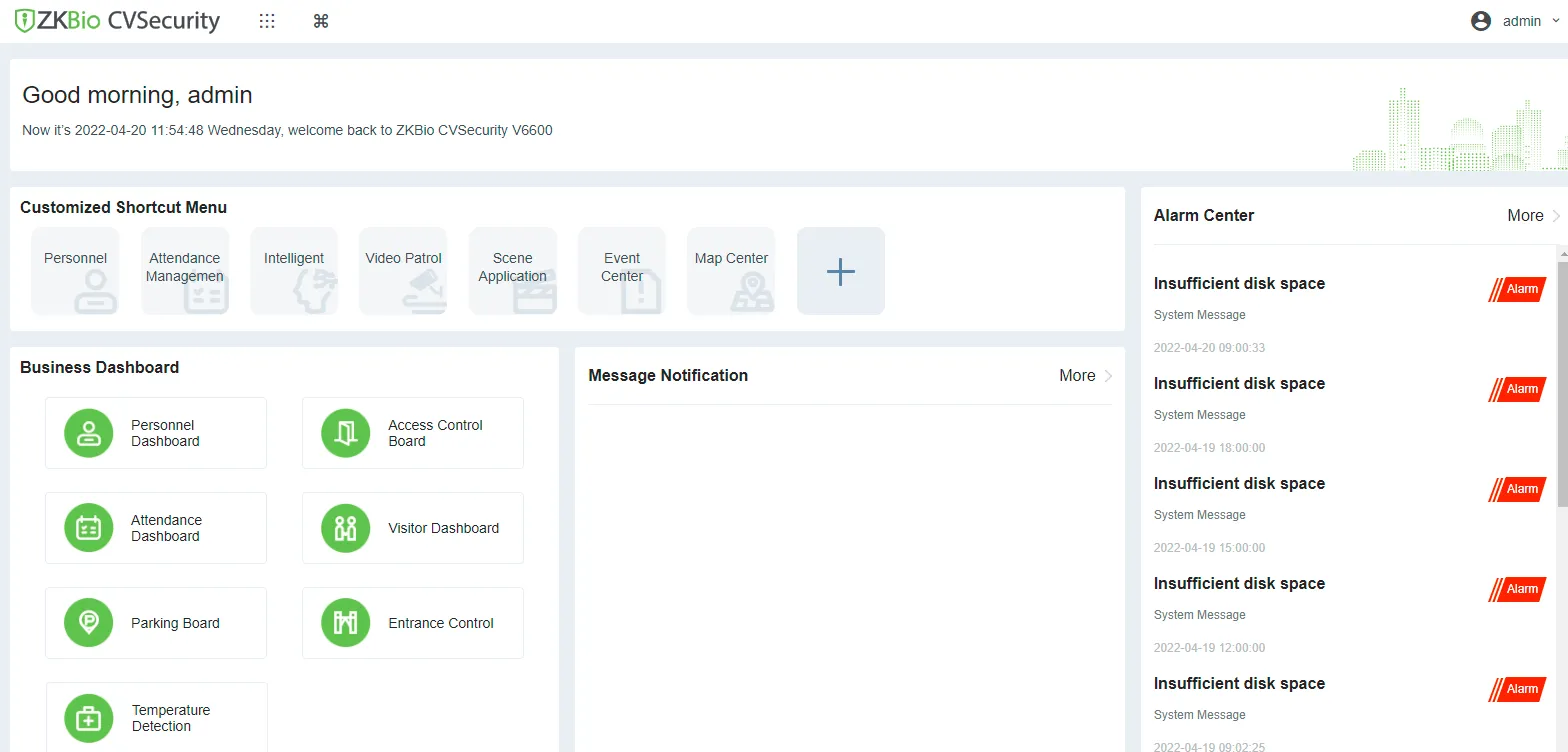1568x752 pixels.
Task: Click Alarm badge dated 2022-04-20 09:00:33
Action: 1517,289
